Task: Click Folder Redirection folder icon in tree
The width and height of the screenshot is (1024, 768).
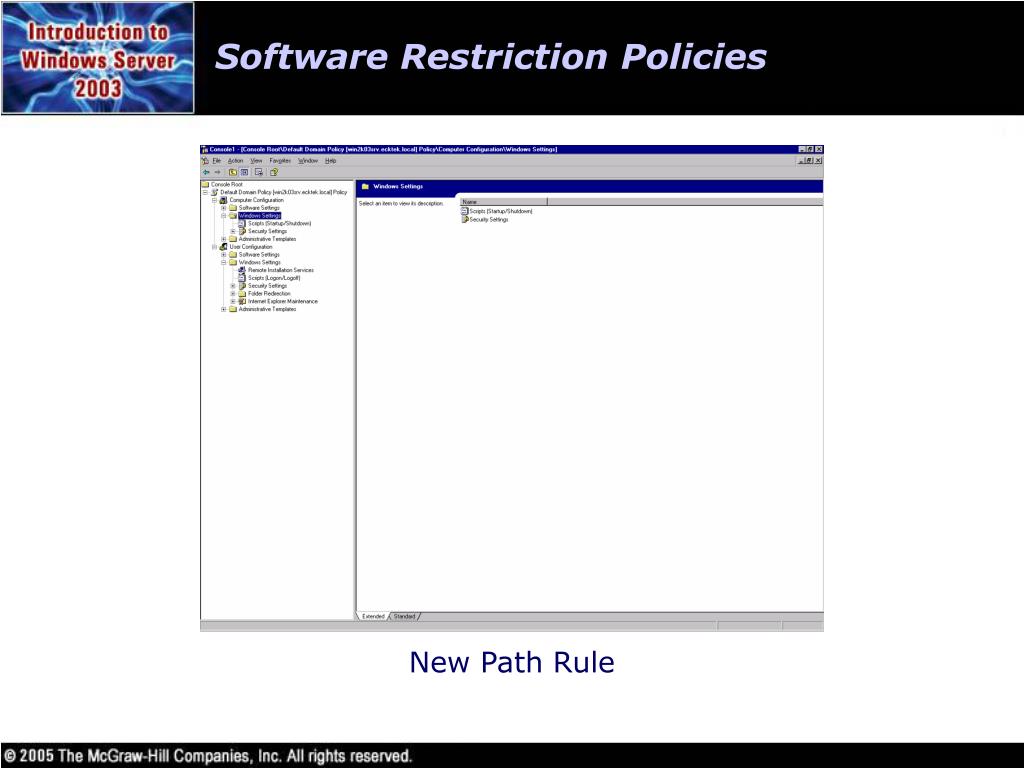Action: [x=242, y=293]
